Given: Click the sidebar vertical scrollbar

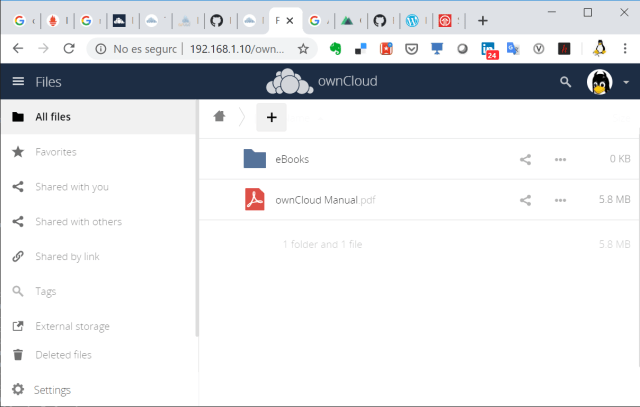Looking at the screenshot, I should click(197, 218).
